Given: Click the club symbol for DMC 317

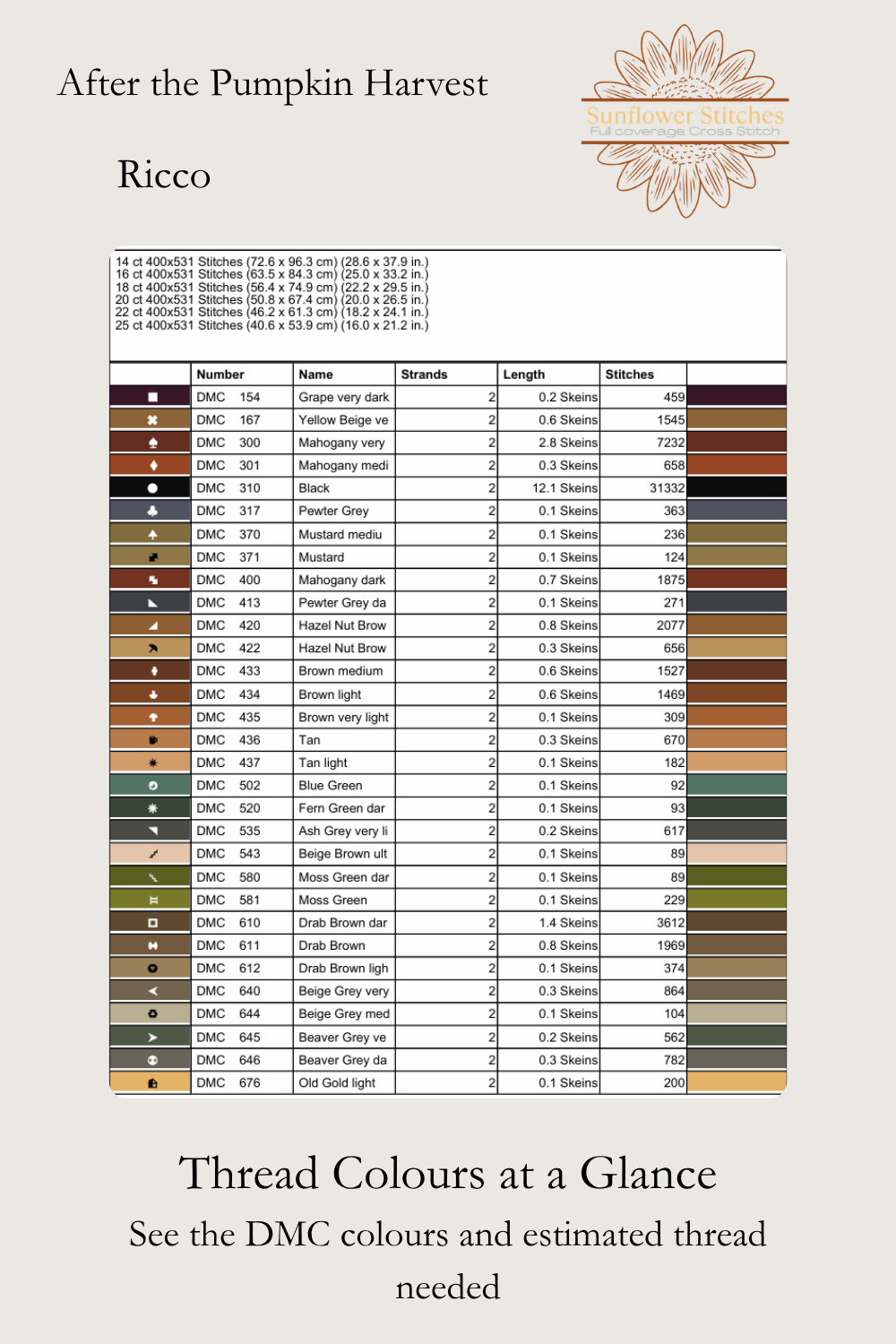Looking at the screenshot, I should point(152,511).
